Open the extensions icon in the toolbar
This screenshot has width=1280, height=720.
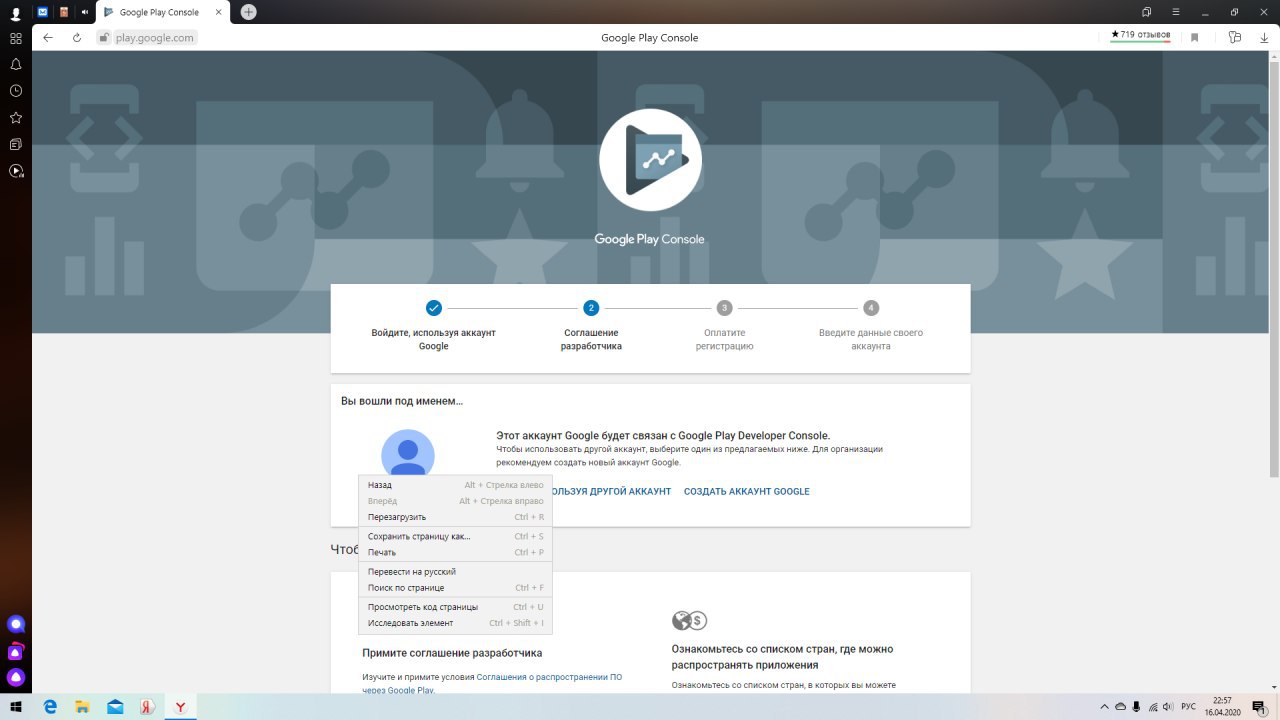pos(1235,38)
